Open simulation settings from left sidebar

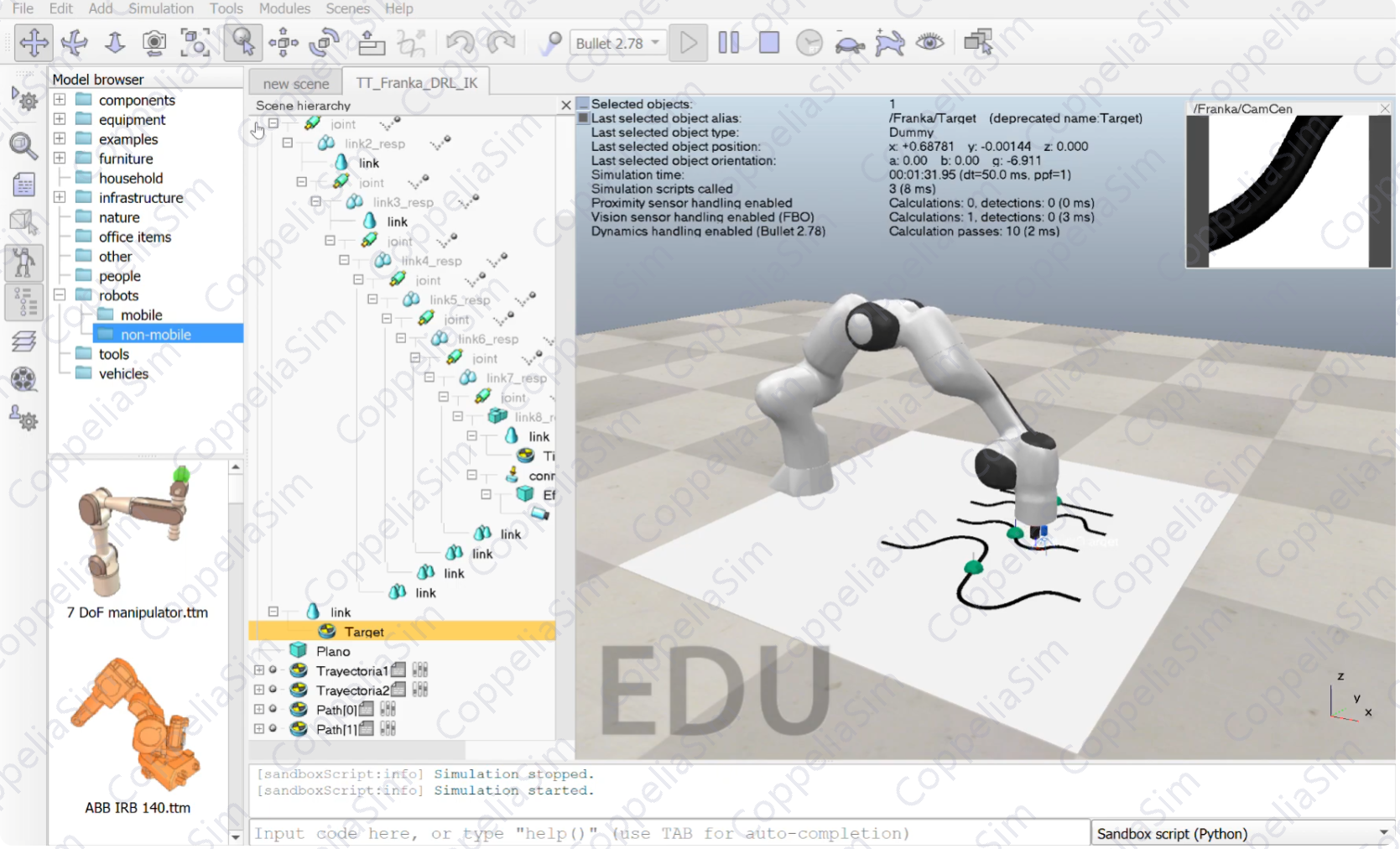click(24, 99)
